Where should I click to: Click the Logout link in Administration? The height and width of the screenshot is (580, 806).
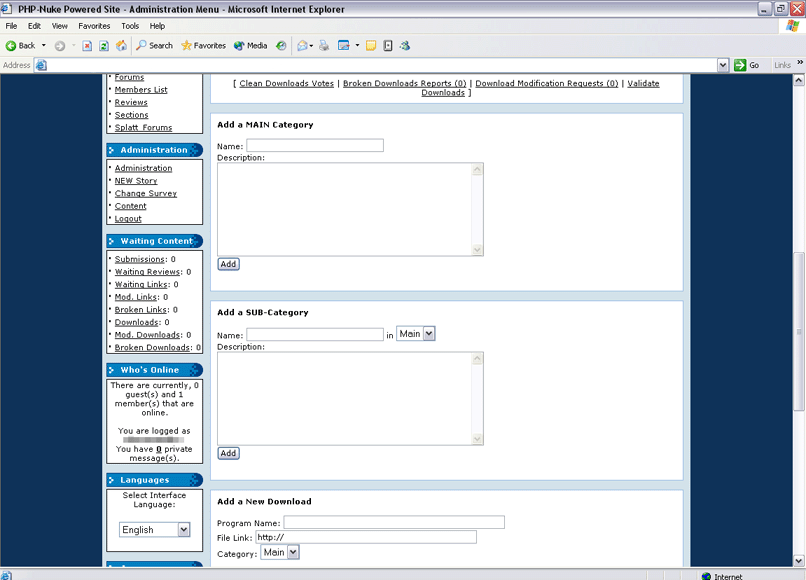[x=128, y=219]
